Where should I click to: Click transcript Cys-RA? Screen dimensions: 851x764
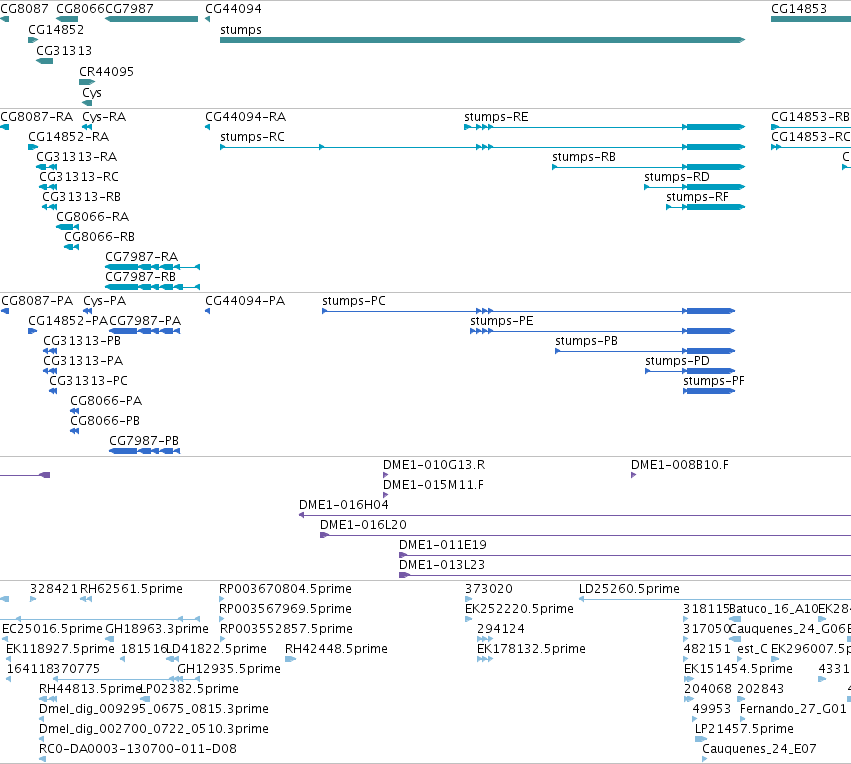87,128
